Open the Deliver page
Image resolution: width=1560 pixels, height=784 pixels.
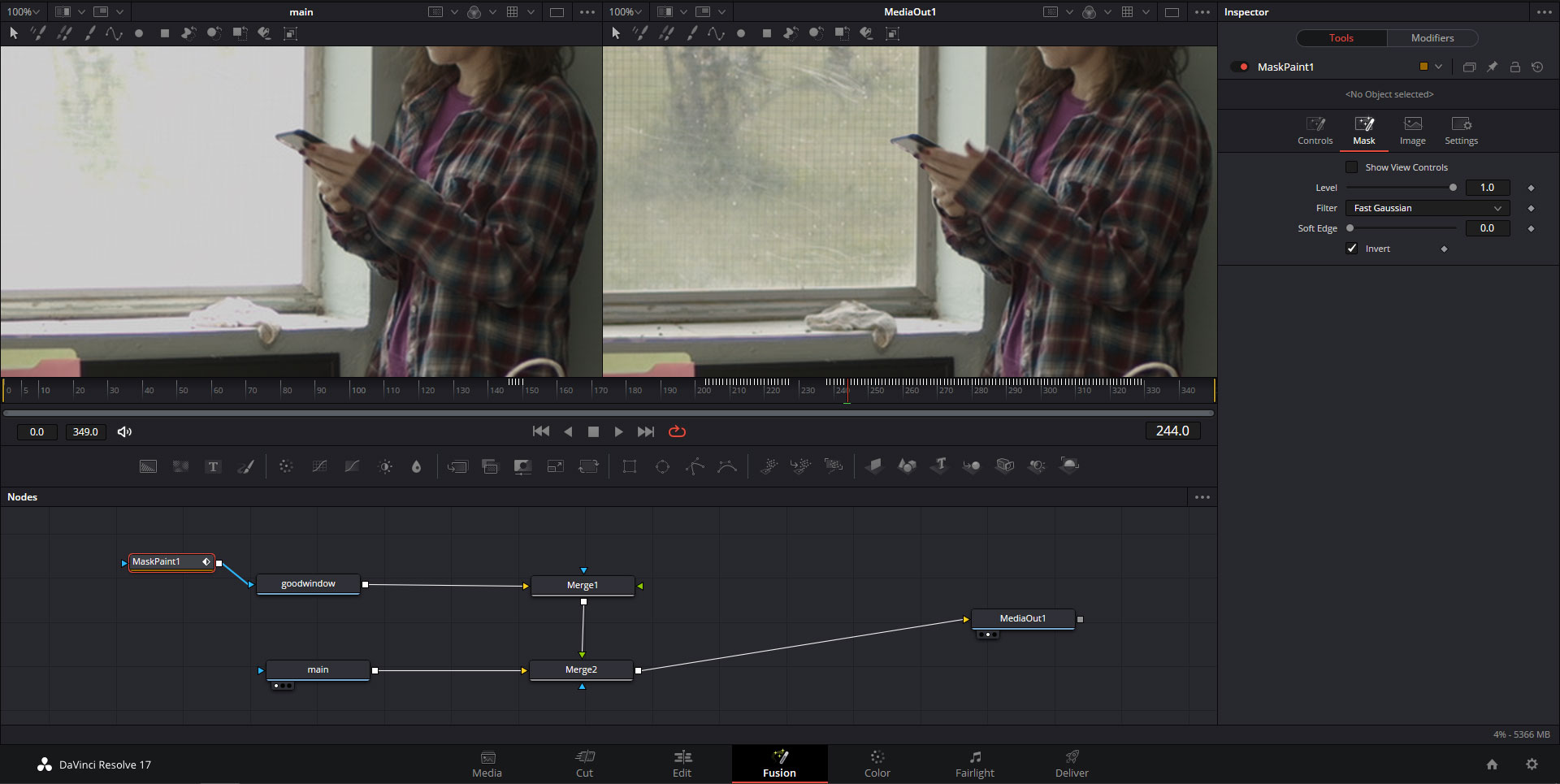(1072, 765)
